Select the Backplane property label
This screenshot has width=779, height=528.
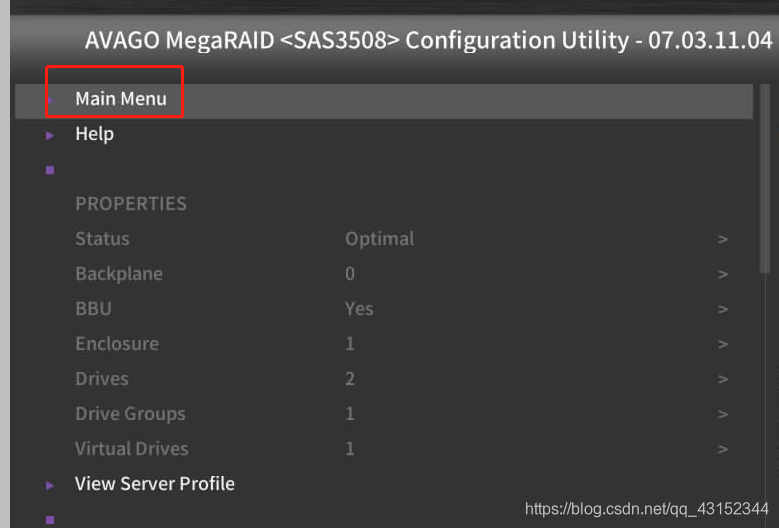click(119, 274)
